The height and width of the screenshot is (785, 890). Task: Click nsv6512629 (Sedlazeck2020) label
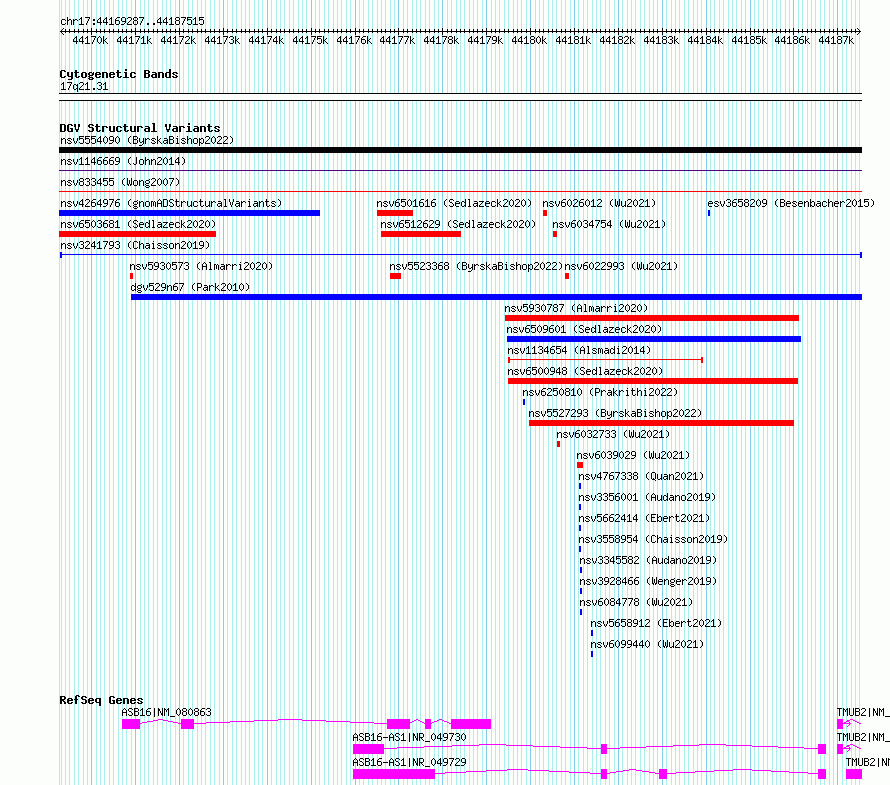tap(458, 224)
